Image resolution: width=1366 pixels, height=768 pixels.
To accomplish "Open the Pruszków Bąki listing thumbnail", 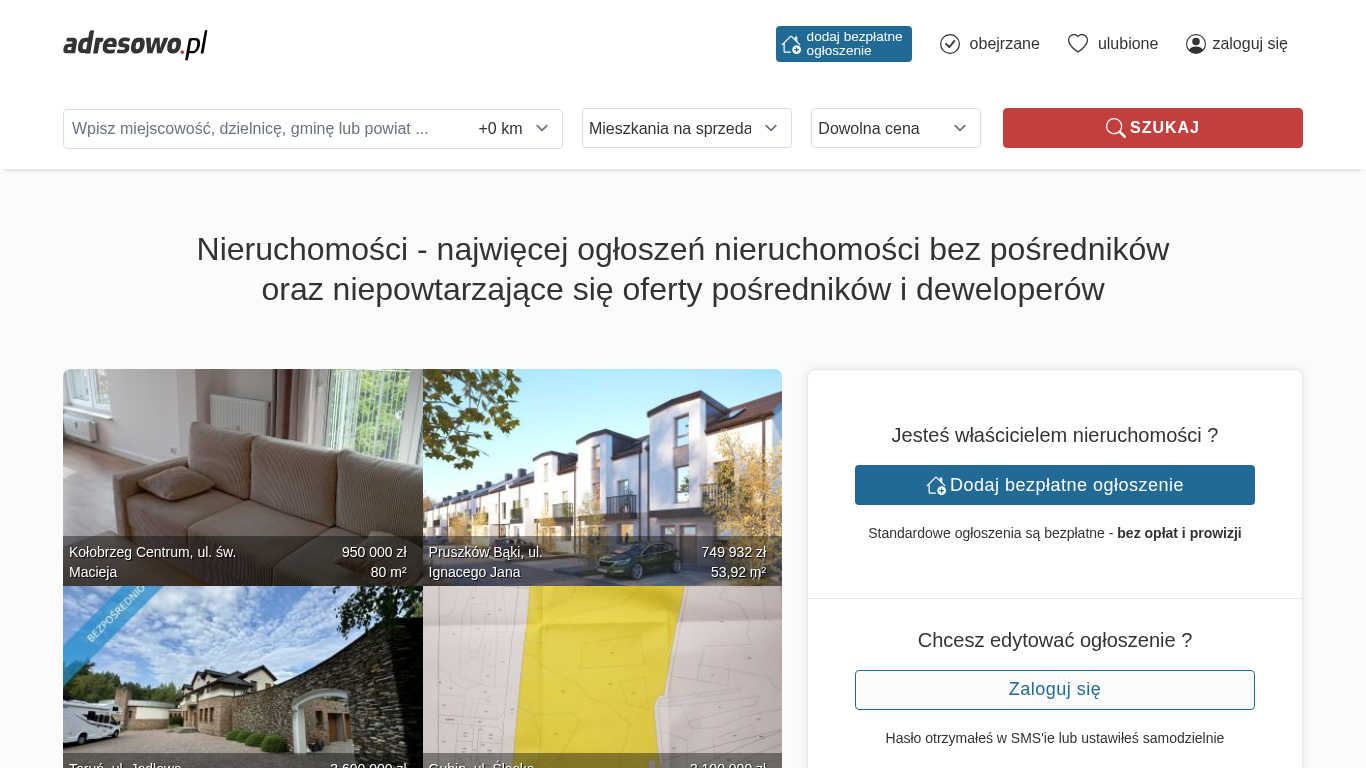I will 602,460.
